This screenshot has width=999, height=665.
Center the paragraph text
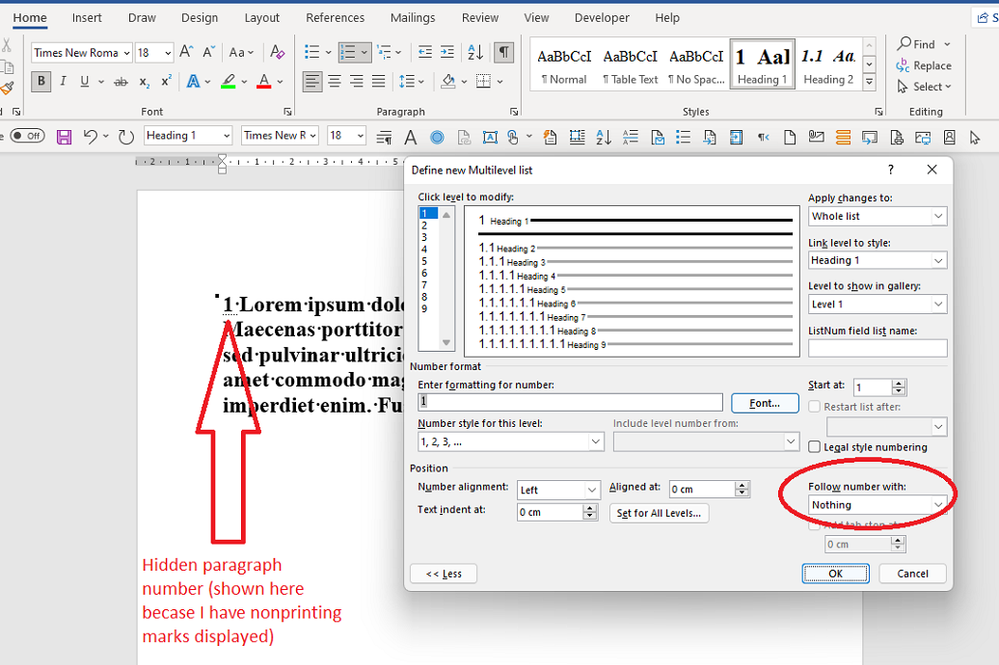[x=334, y=82]
